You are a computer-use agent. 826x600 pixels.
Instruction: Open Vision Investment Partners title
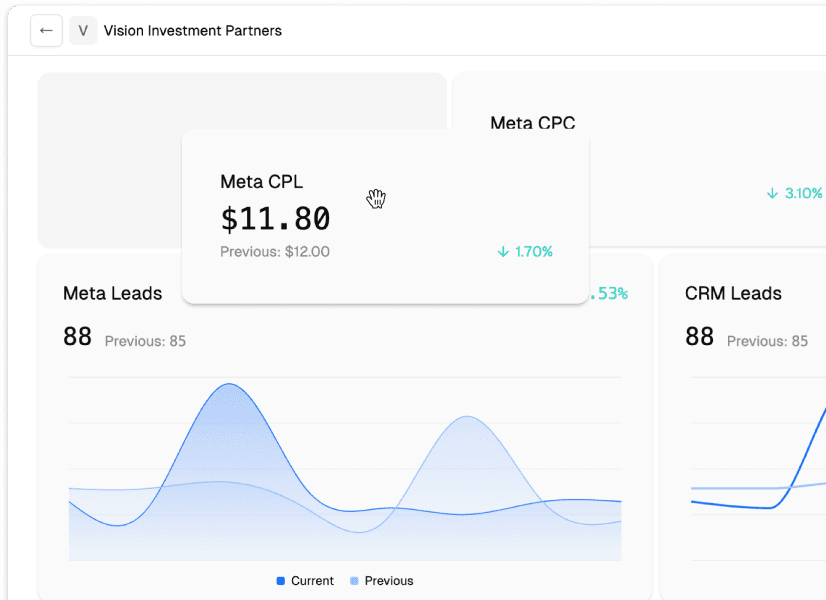click(x=193, y=31)
